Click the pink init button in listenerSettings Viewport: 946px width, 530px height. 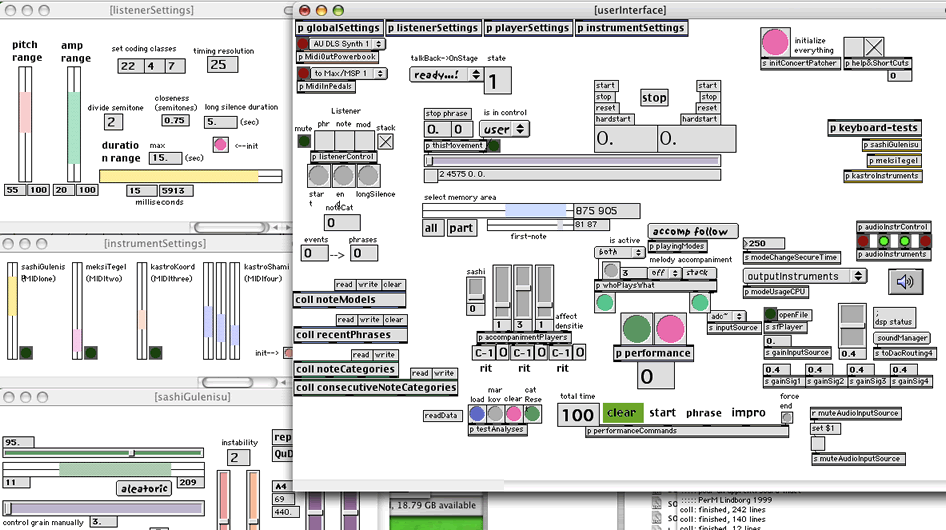click(x=220, y=145)
